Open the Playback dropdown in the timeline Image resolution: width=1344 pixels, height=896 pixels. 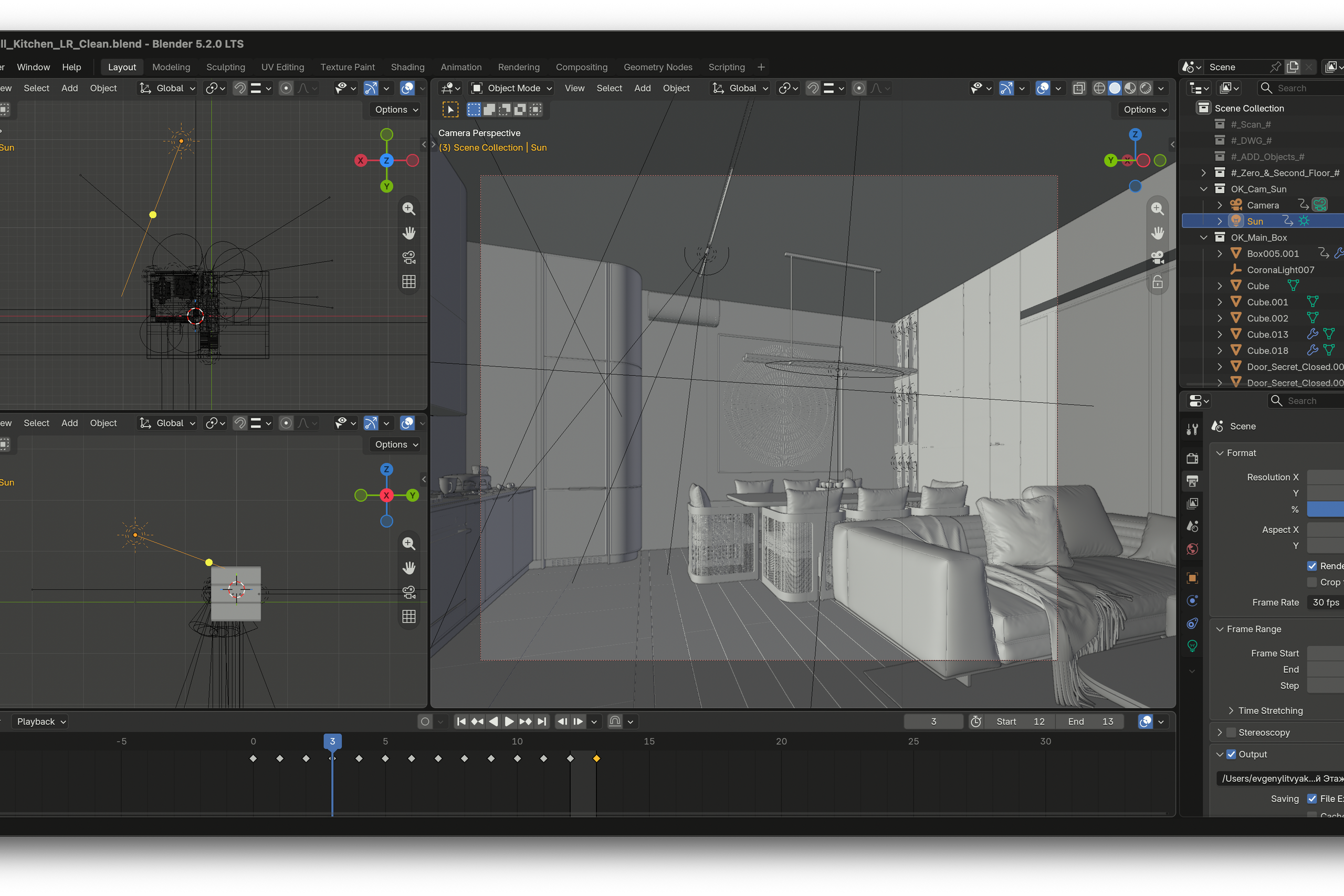40,722
